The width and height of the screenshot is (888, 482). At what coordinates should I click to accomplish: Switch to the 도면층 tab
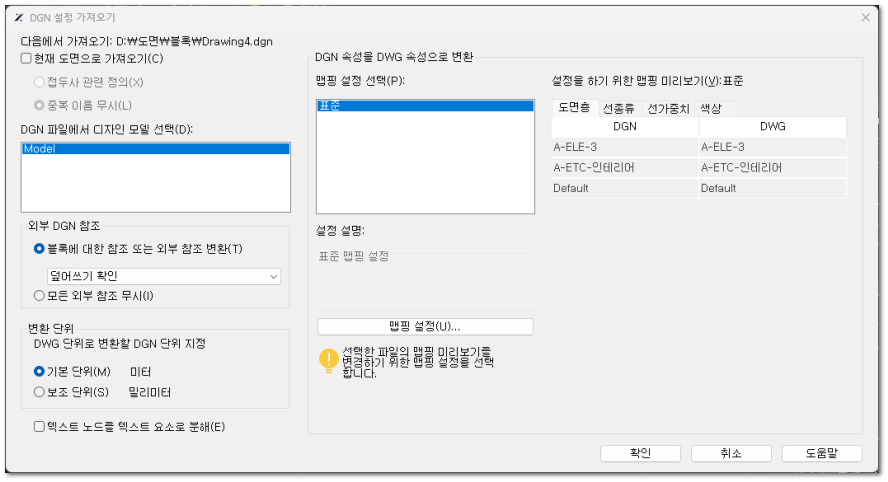click(574, 108)
